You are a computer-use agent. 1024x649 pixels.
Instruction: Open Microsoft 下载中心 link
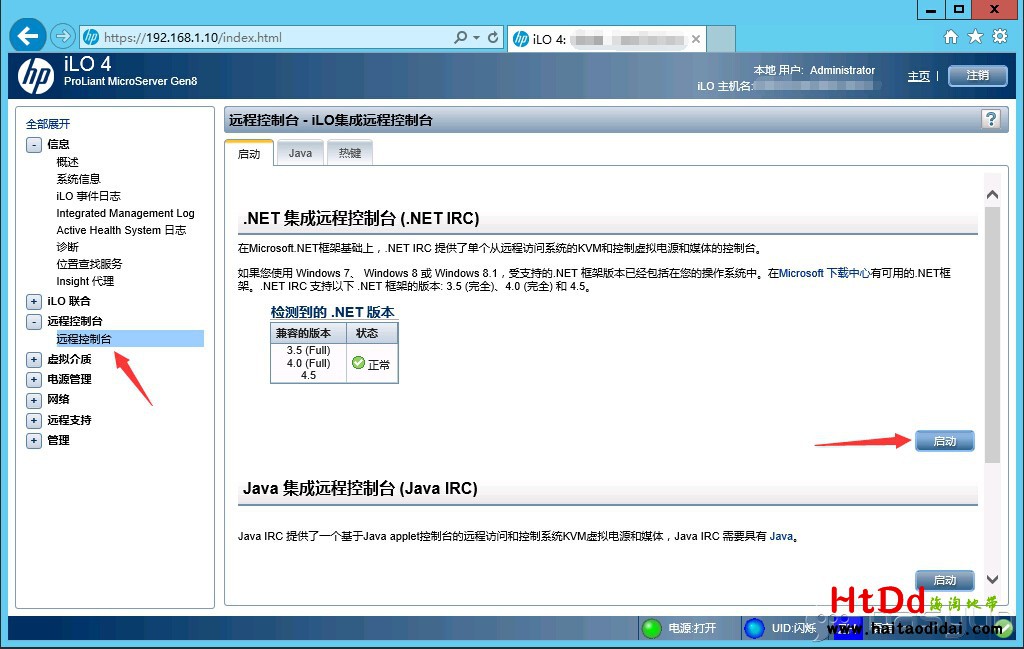pos(824,273)
